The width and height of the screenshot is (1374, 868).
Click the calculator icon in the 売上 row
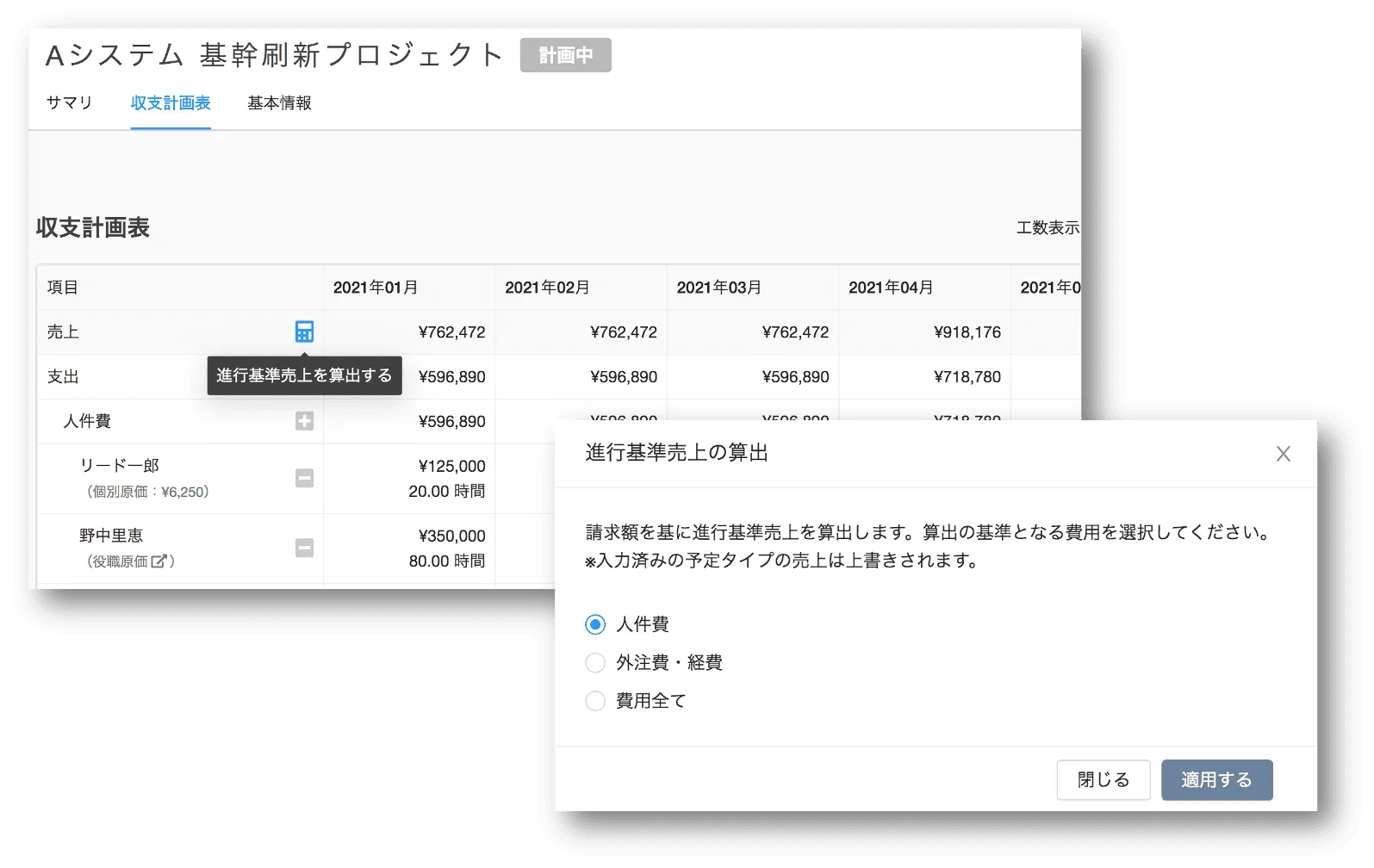tap(304, 332)
